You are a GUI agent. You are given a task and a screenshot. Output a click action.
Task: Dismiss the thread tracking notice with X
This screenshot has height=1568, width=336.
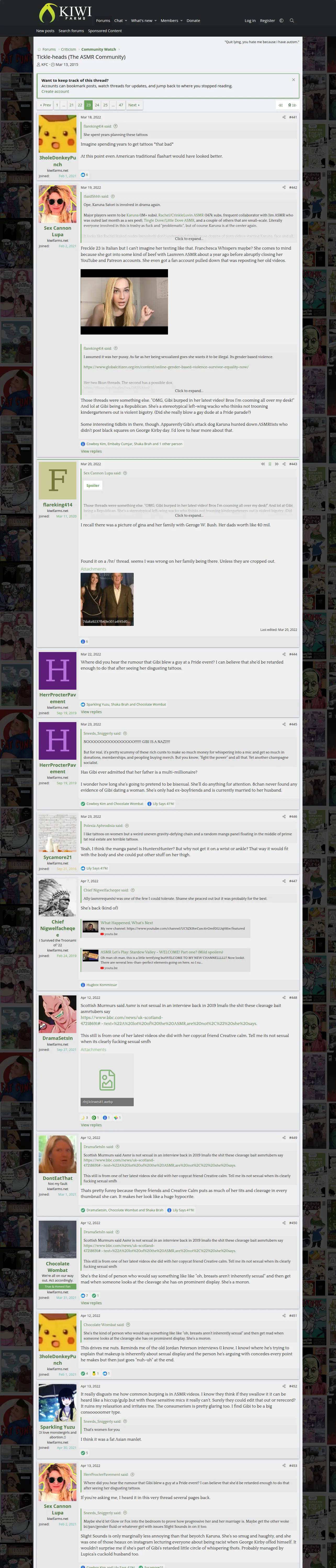click(x=293, y=80)
